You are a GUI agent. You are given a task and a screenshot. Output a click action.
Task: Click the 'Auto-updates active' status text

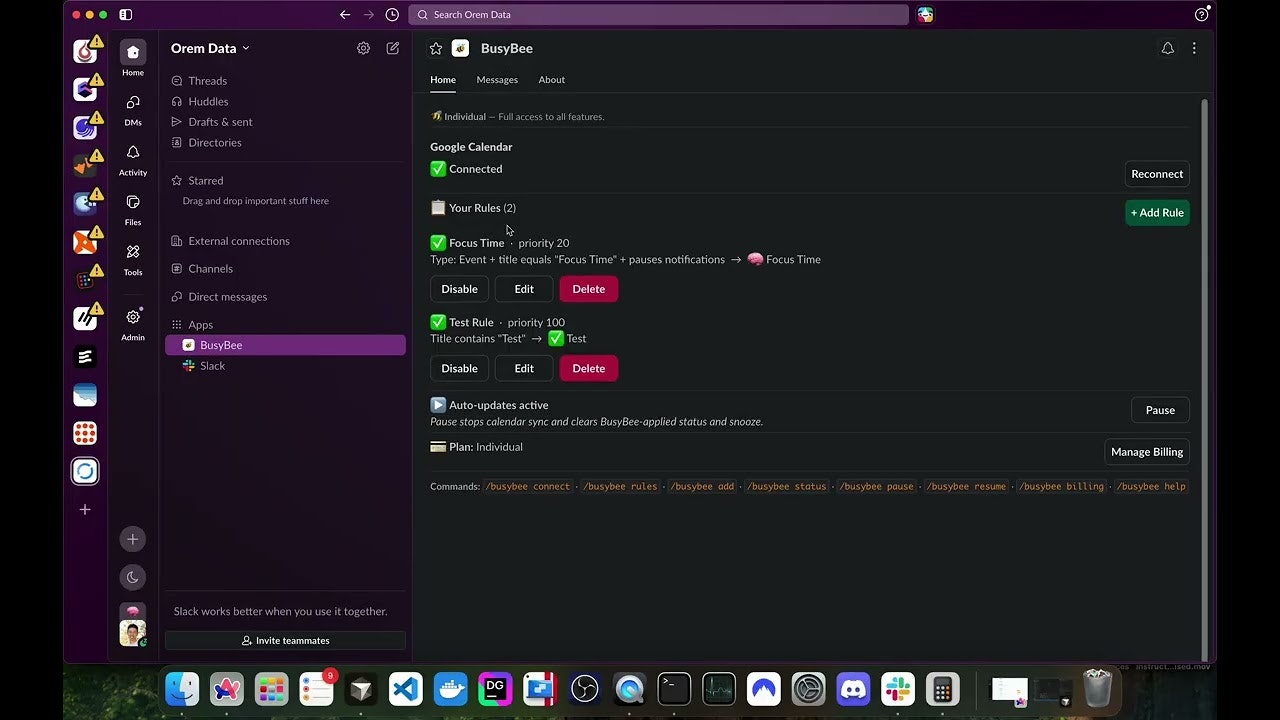pyautogui.click(x=499, y=405)
